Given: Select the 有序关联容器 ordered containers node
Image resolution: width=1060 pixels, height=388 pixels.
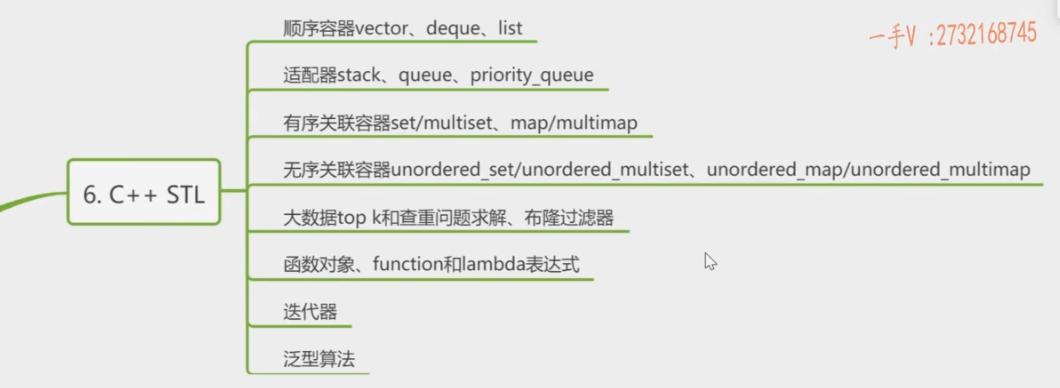Looking at the screenshot, I should pyautogui.click(x=460, y=123).
